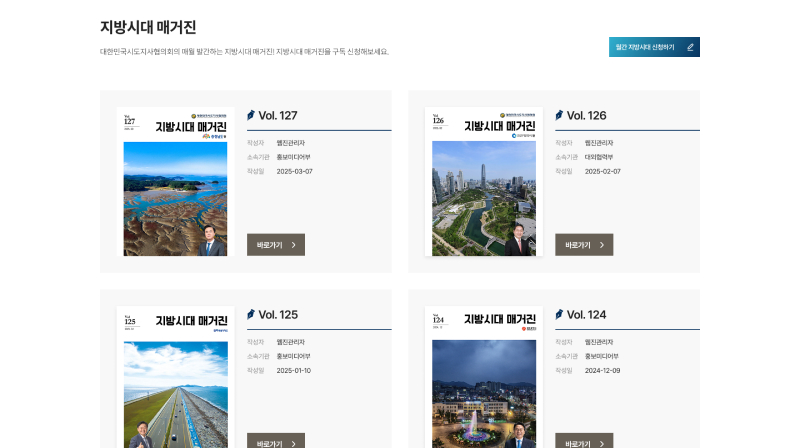Viewport: 800px width, 448px height.
Task: Click the 웹진관리자 author text in Vol. 127
Action: click(x=290, y=143)
